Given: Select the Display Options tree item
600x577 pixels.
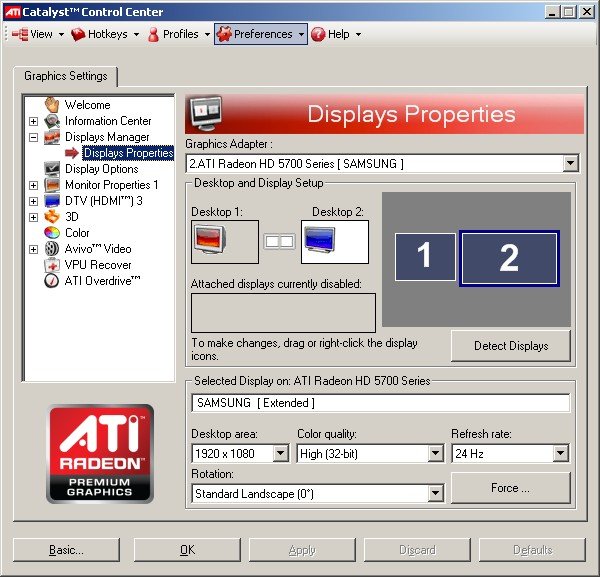Looking at the screenshot, I should pos(101,169).
